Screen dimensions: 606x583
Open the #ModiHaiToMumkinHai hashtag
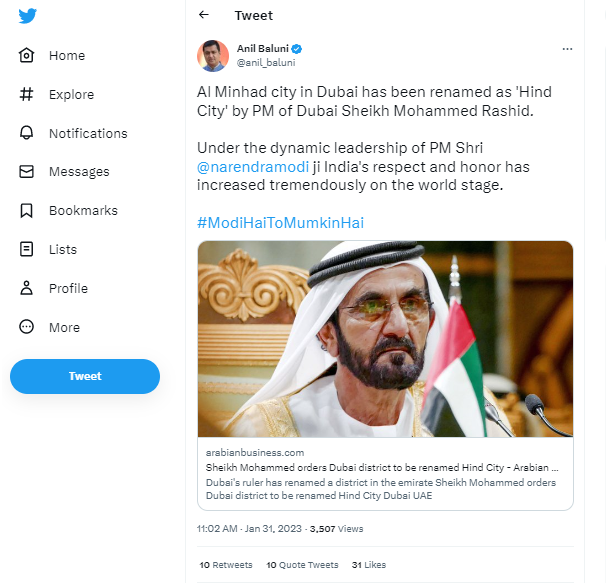coord(281,223)
